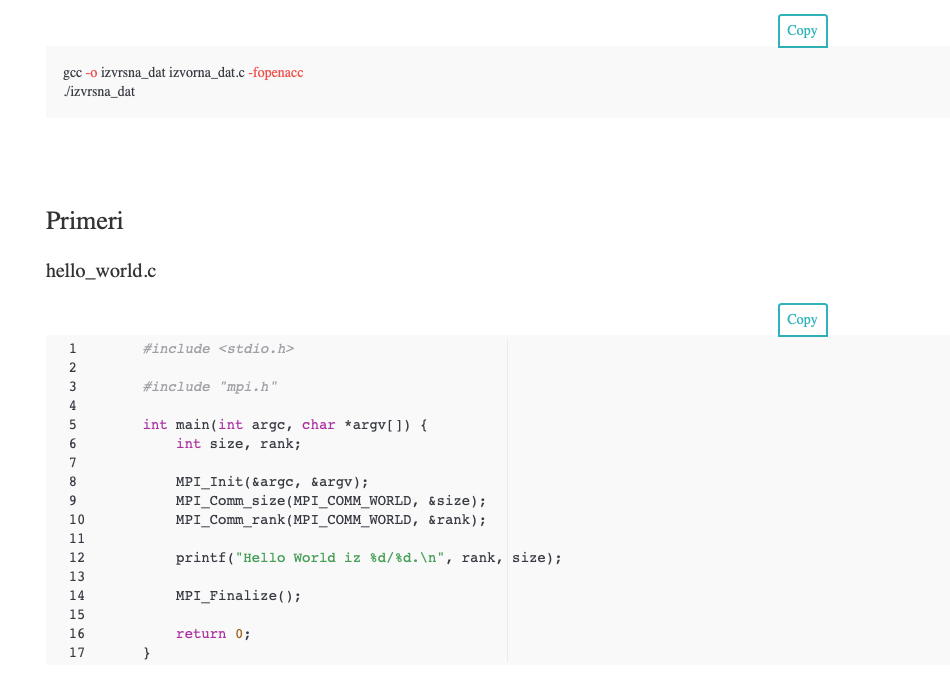Click line number 5 in the code block
The width and height of the screenshot is (950, 677).
76,424
